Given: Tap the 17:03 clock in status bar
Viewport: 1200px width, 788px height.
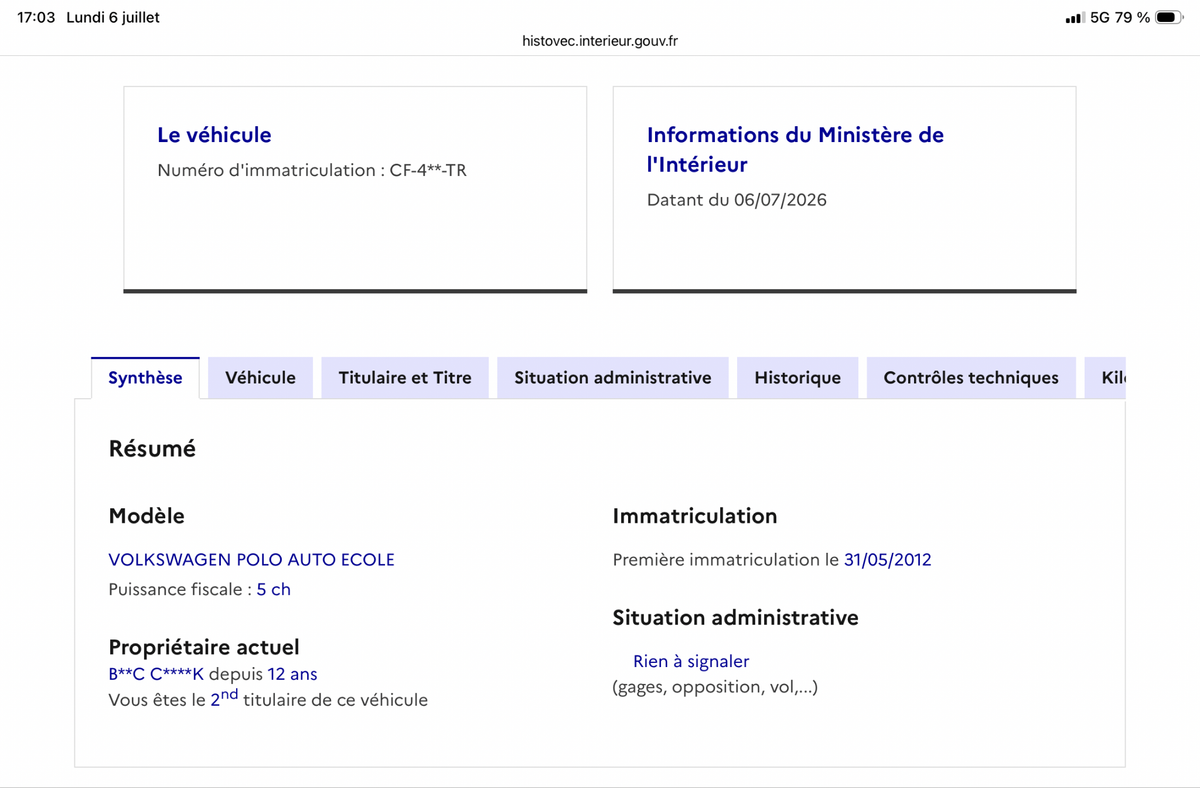Looking at the screenshot, I should pyautogui.click(x=36, y=17).
